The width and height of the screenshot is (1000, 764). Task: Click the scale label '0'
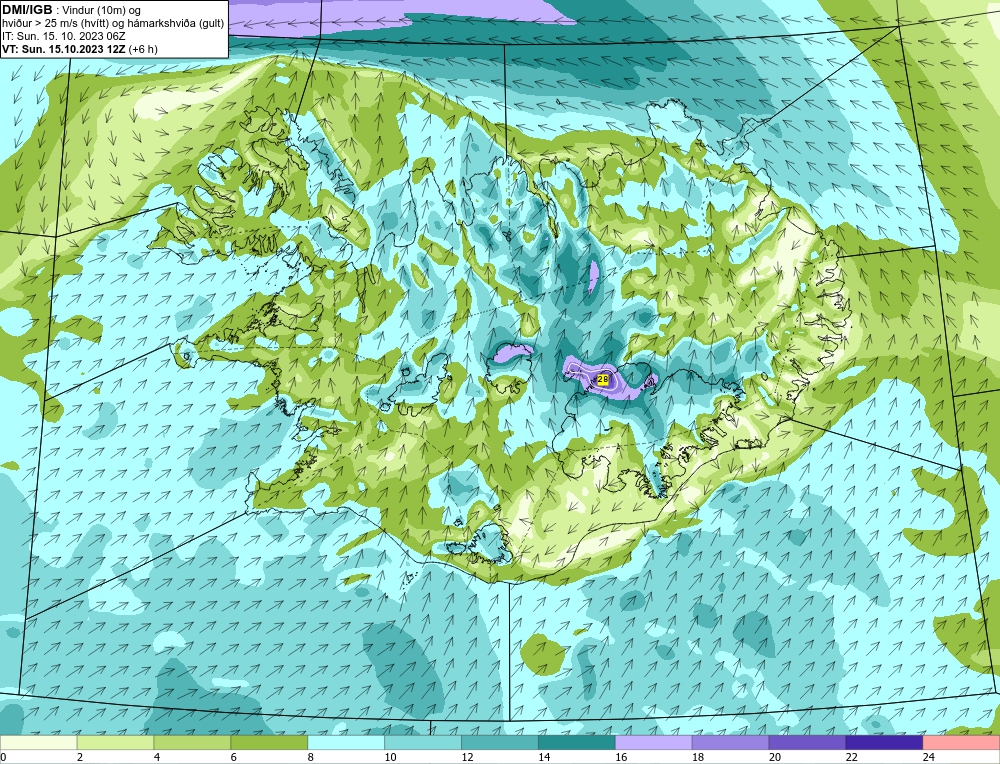[x=3, y=757]
